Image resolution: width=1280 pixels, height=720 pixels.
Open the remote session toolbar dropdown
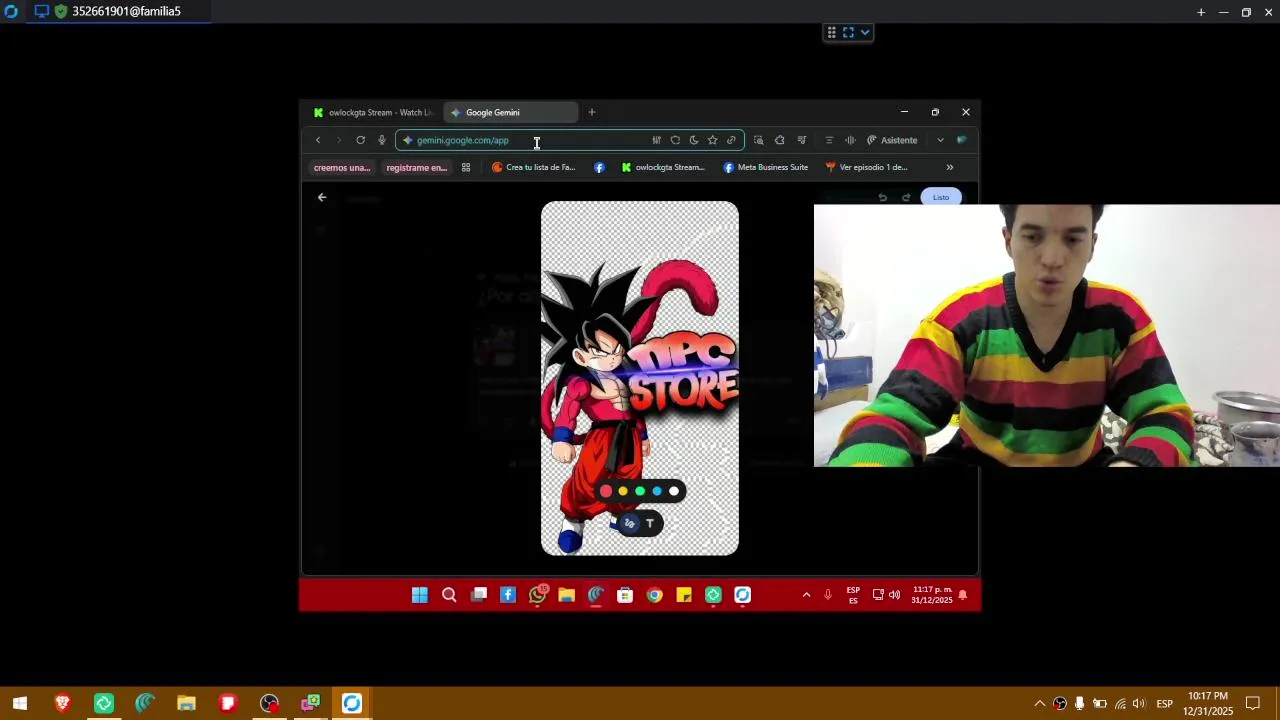(865, 32)
